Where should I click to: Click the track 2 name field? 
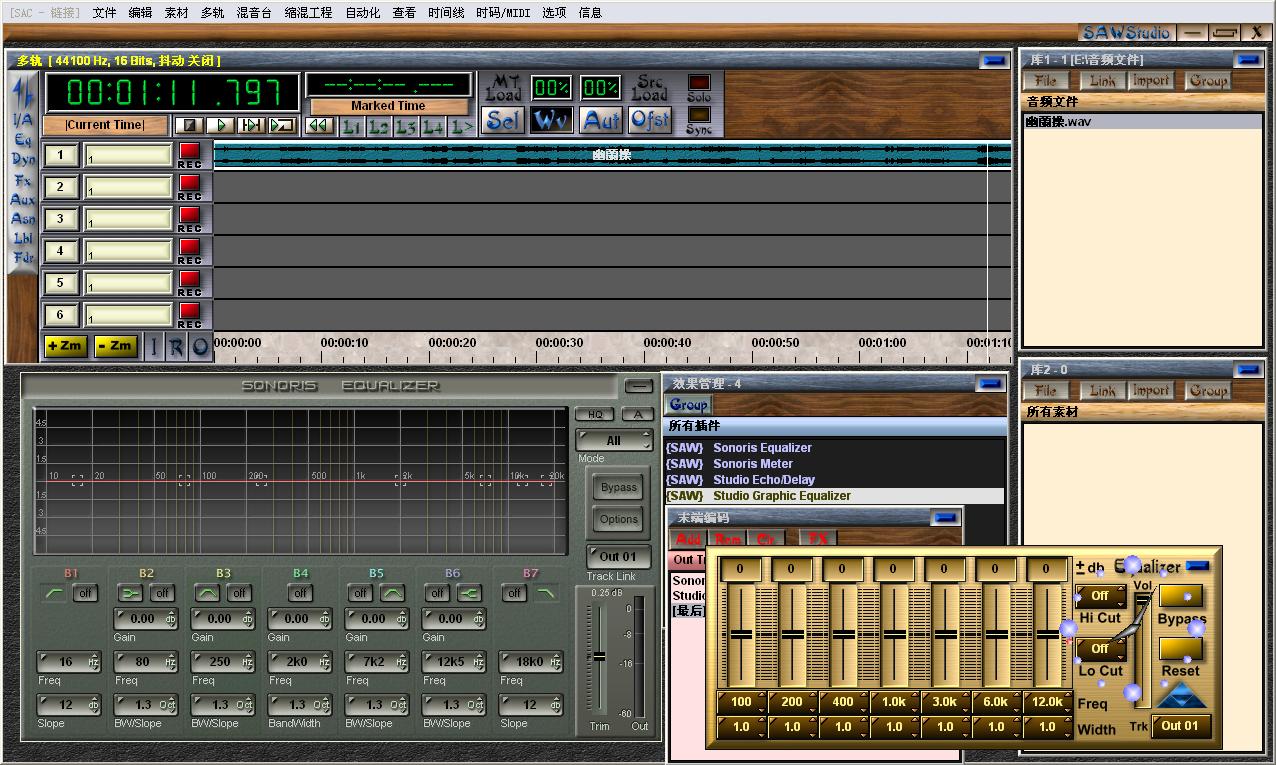(x=128, y=187)
